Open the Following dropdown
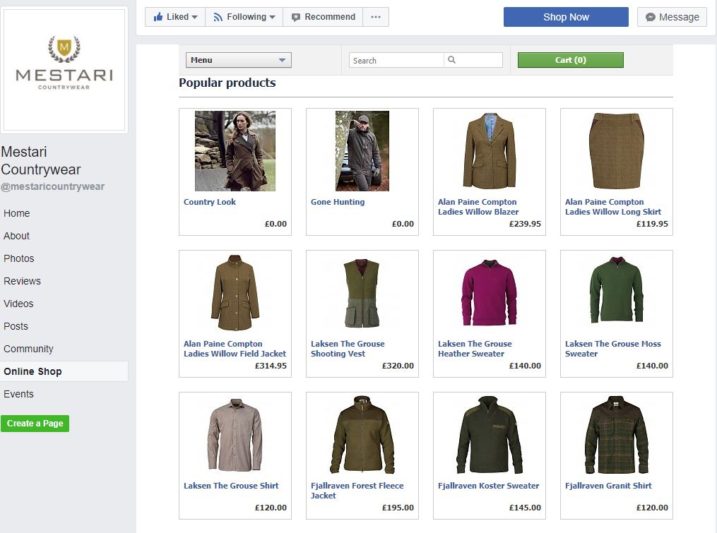Screen dimensions: 717x533 tap(244, 17)
